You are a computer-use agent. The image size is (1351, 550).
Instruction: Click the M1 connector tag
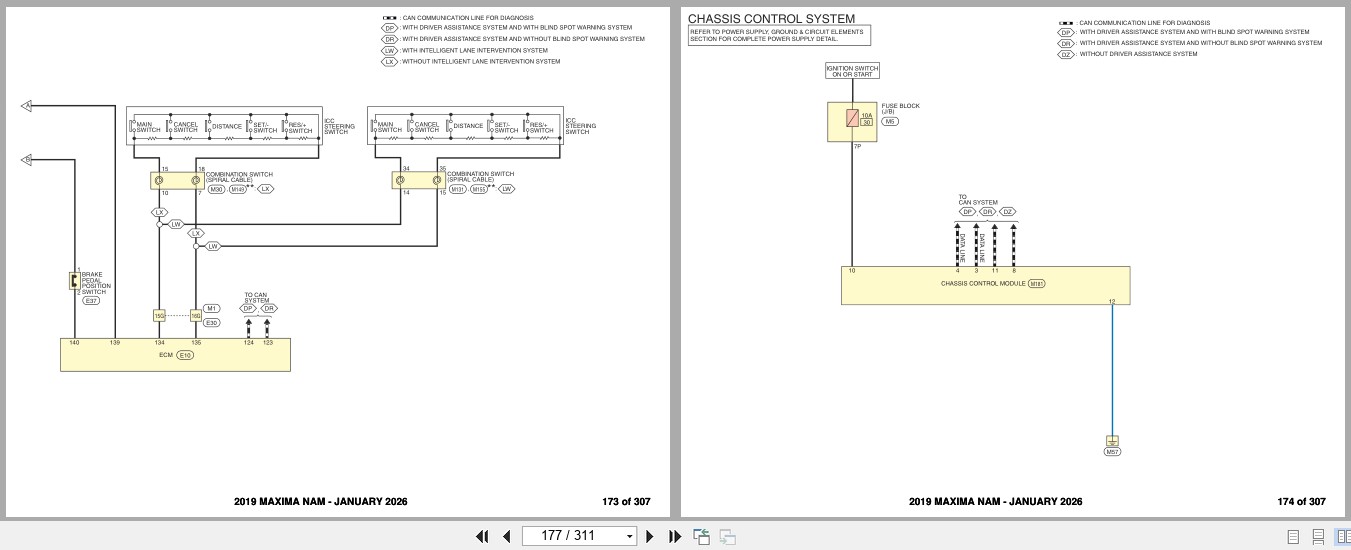tap(211, 308)
